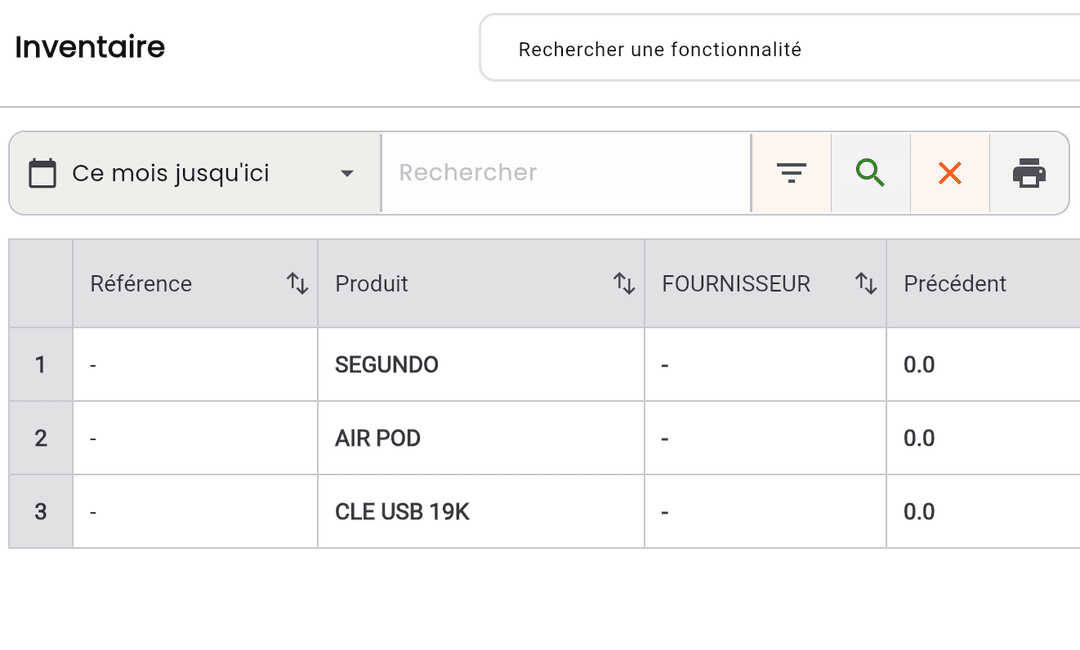The width and height of the screenshot is (1080, 650).
Task: Click the Référence column header
Action: coord(140,283)
